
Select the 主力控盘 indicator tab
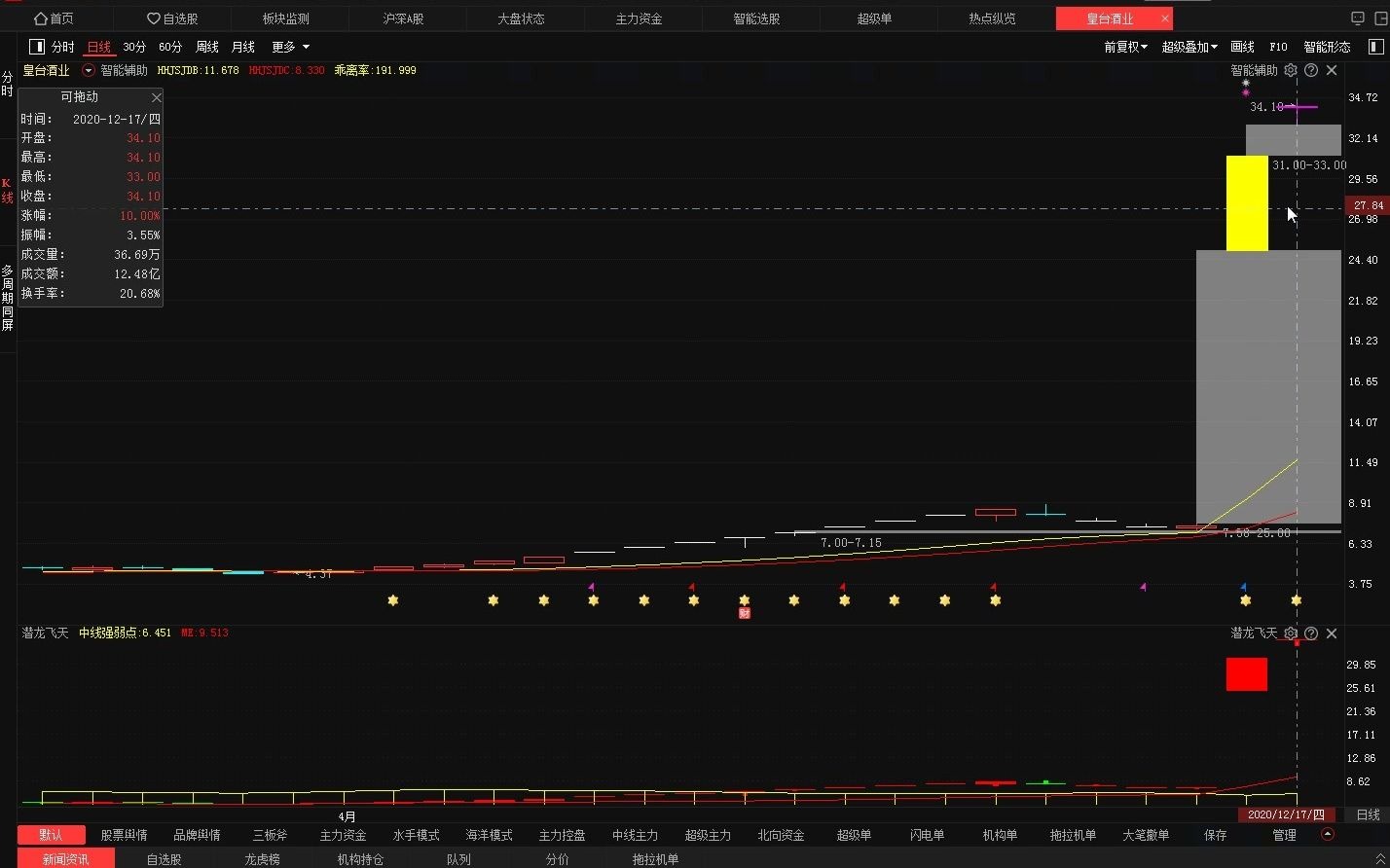[562, 835]
